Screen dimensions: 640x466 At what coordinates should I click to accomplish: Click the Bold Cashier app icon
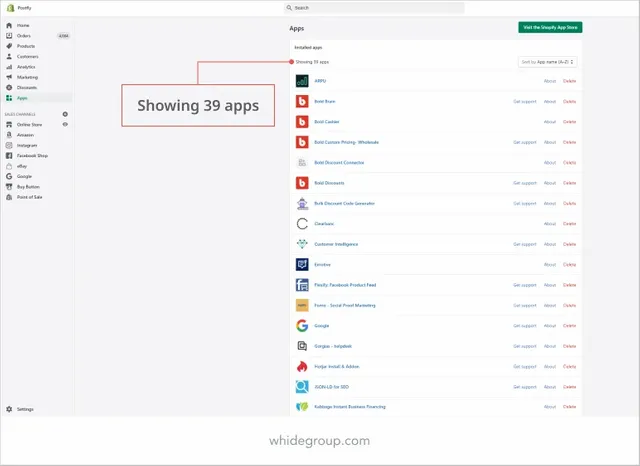[x=302, y=122]
